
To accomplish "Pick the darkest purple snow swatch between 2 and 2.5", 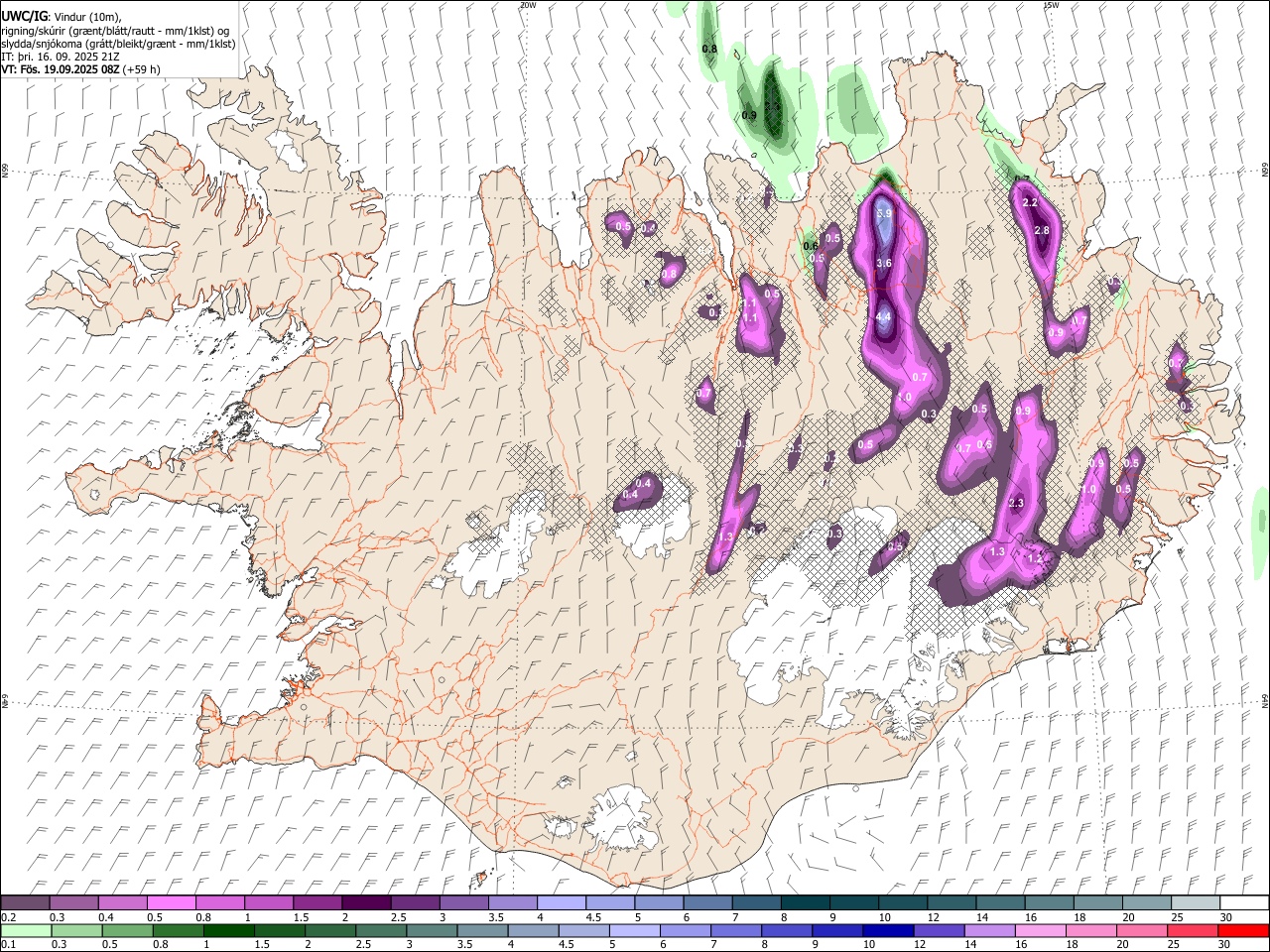I will pos(366,902).
